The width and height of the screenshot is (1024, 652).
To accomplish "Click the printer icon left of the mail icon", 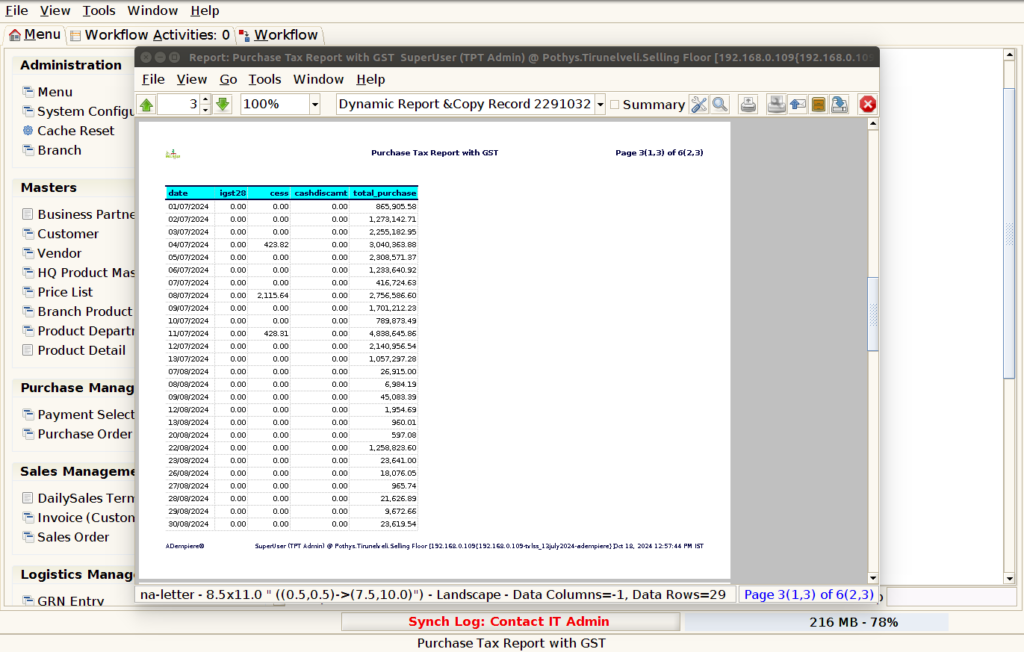I will tap(776, 105).
